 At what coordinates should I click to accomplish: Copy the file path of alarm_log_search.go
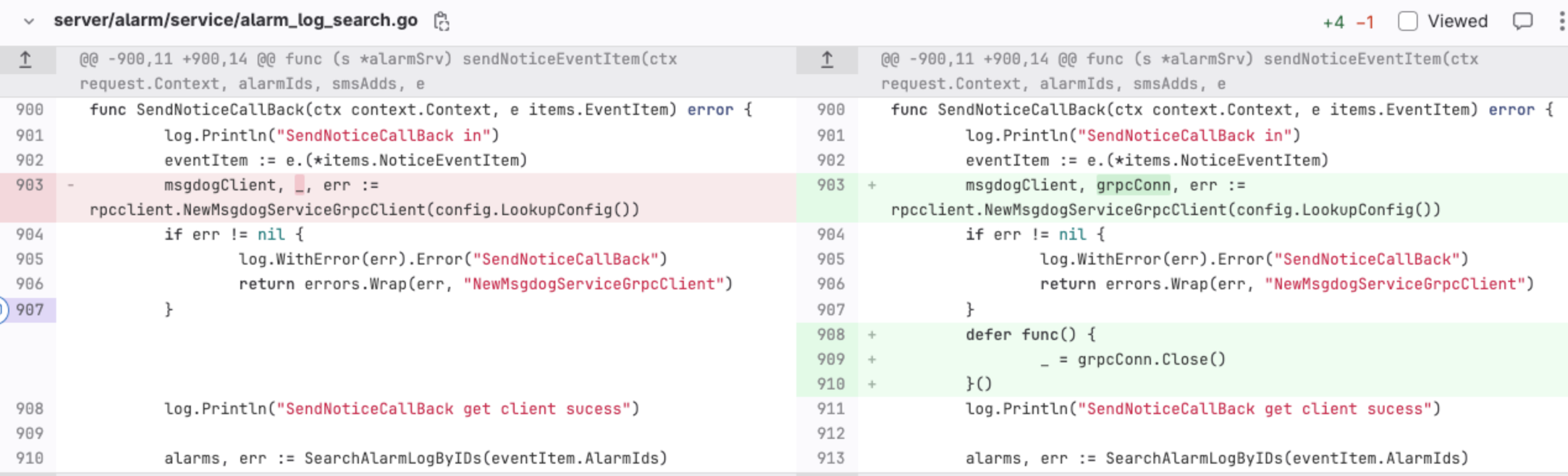coord(441,22)
